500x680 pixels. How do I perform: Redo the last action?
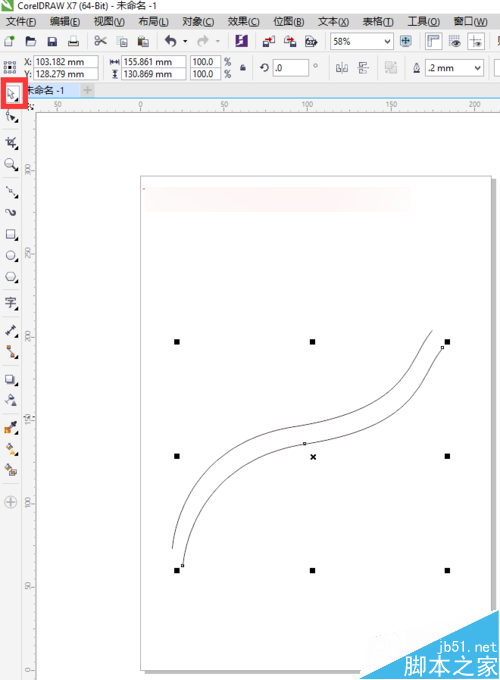click(203, 42)
